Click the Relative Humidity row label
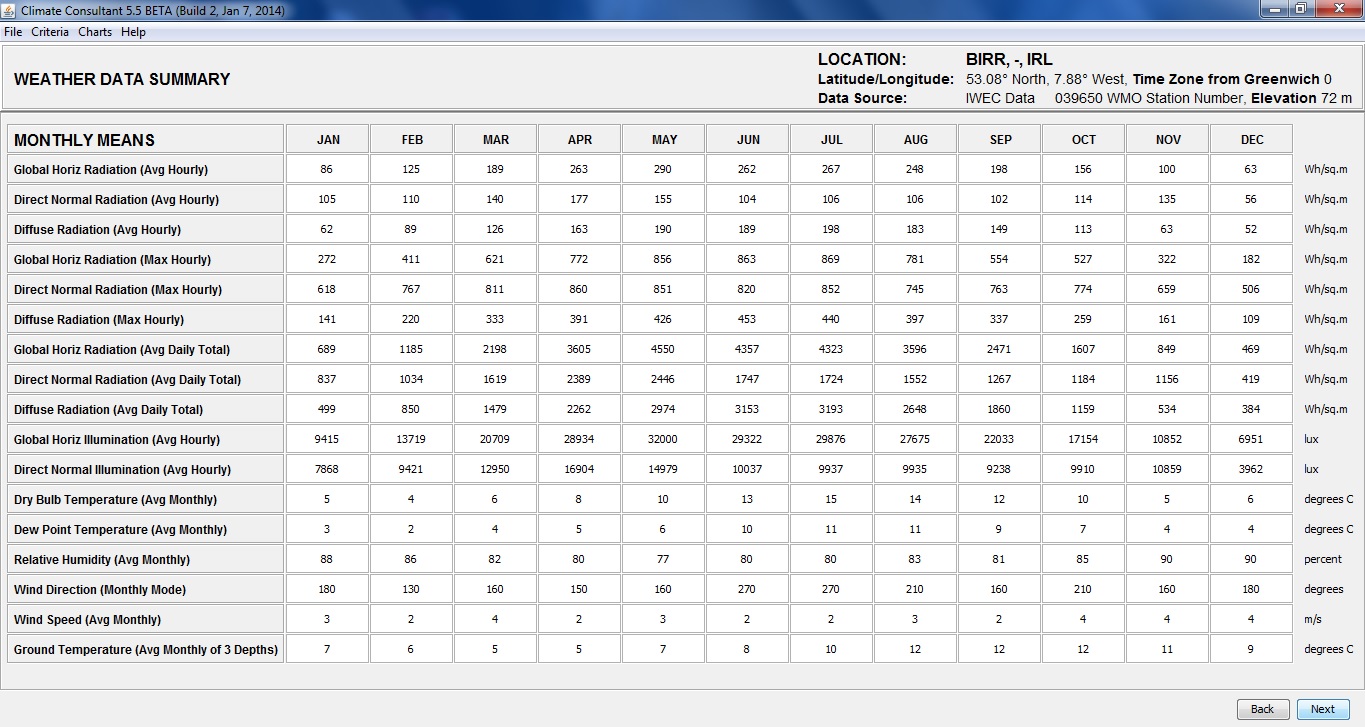 coord(102,560)
